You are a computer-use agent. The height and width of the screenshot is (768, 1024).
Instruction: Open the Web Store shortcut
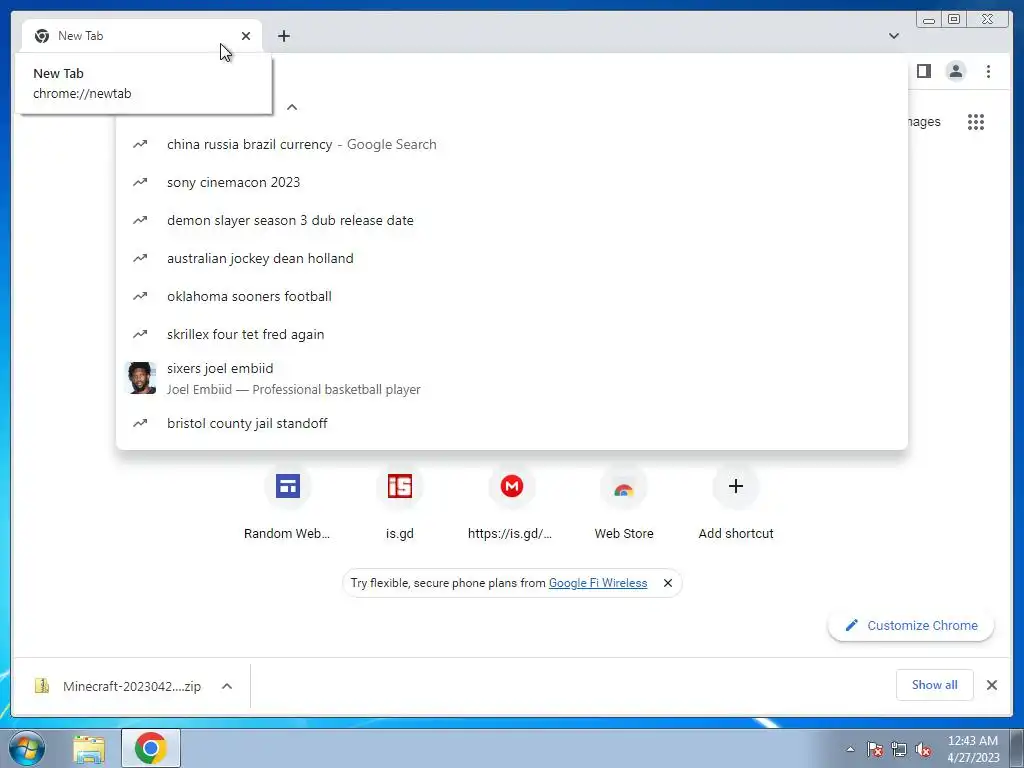pyautogui.click(x=624, y=504)
